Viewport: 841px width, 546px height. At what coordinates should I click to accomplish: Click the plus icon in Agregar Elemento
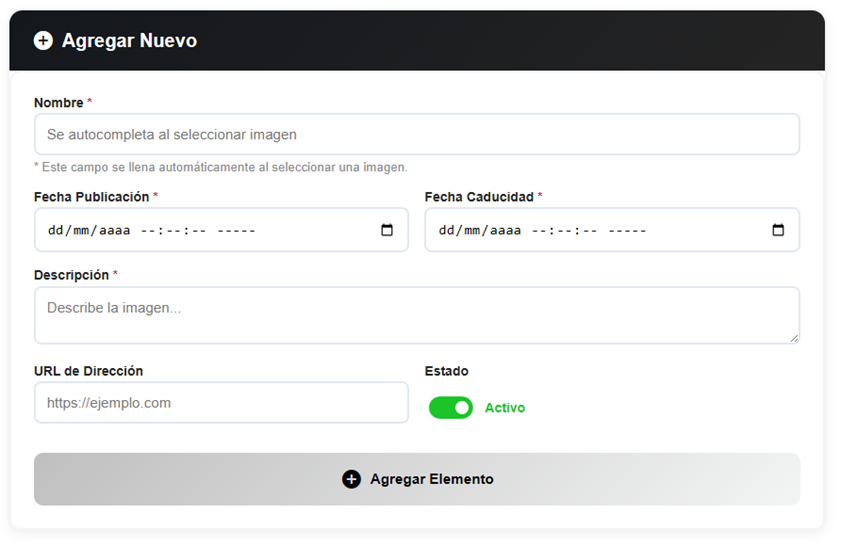click(x=351, y=479)
